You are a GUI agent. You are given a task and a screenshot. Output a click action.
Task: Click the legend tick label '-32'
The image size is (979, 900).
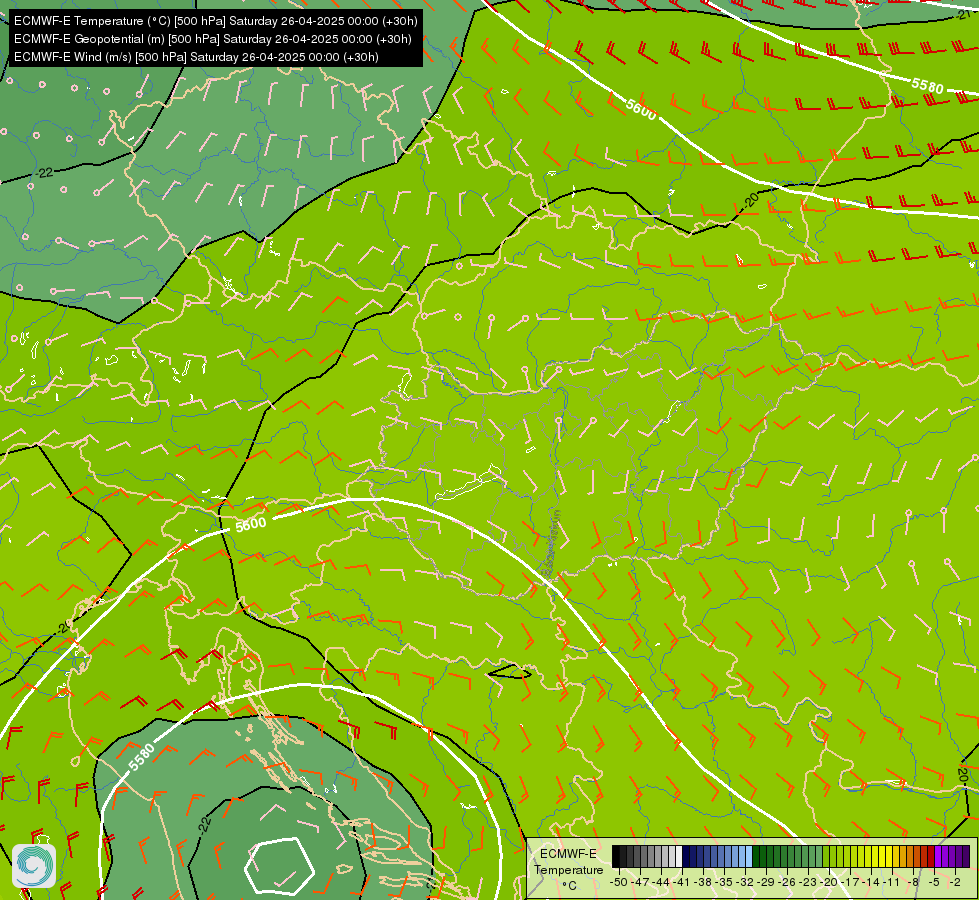[x=745, y=882]
